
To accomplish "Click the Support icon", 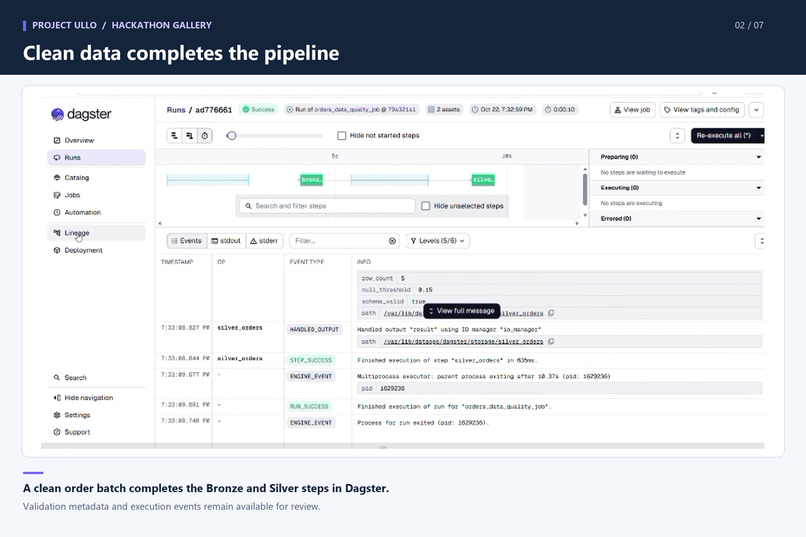I will click(x=57, y=432).
